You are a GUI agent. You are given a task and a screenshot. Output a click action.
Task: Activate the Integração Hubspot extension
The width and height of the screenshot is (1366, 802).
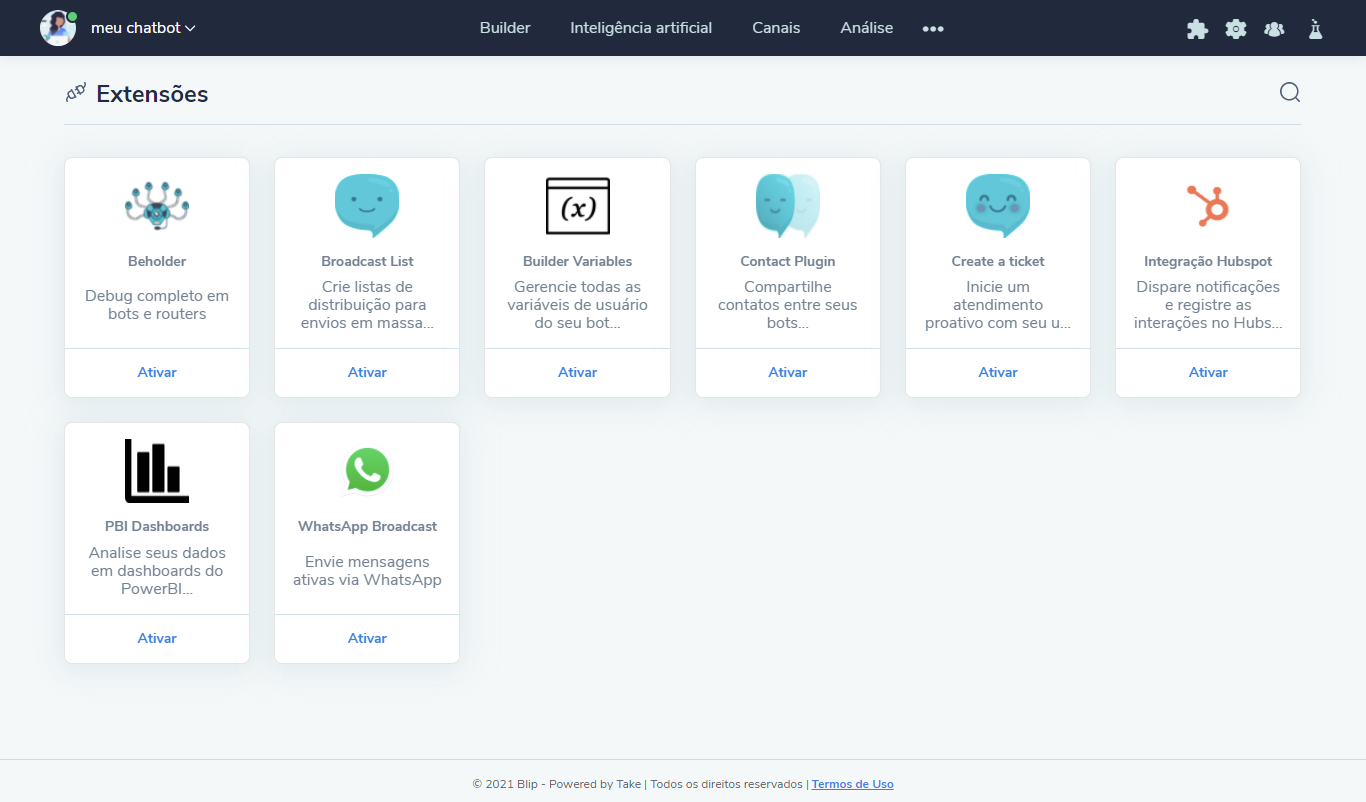tap(1208, 372)
